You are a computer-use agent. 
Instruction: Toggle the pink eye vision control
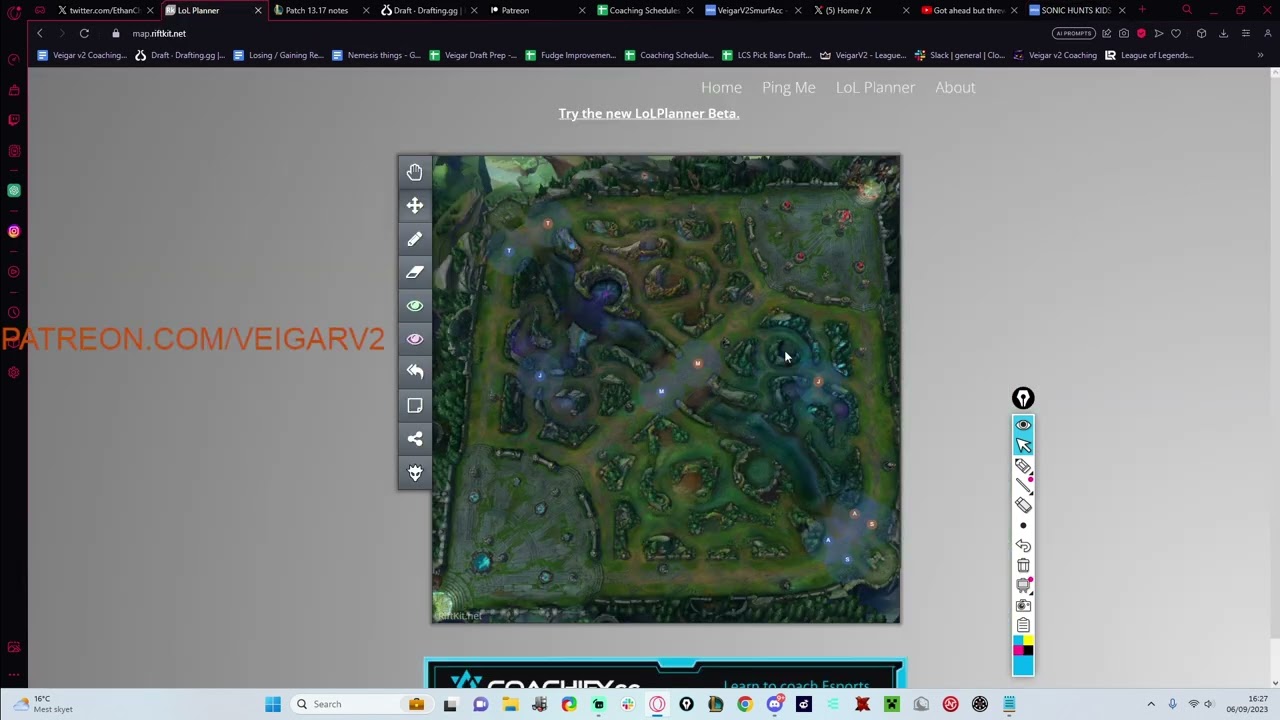(415, 339)
